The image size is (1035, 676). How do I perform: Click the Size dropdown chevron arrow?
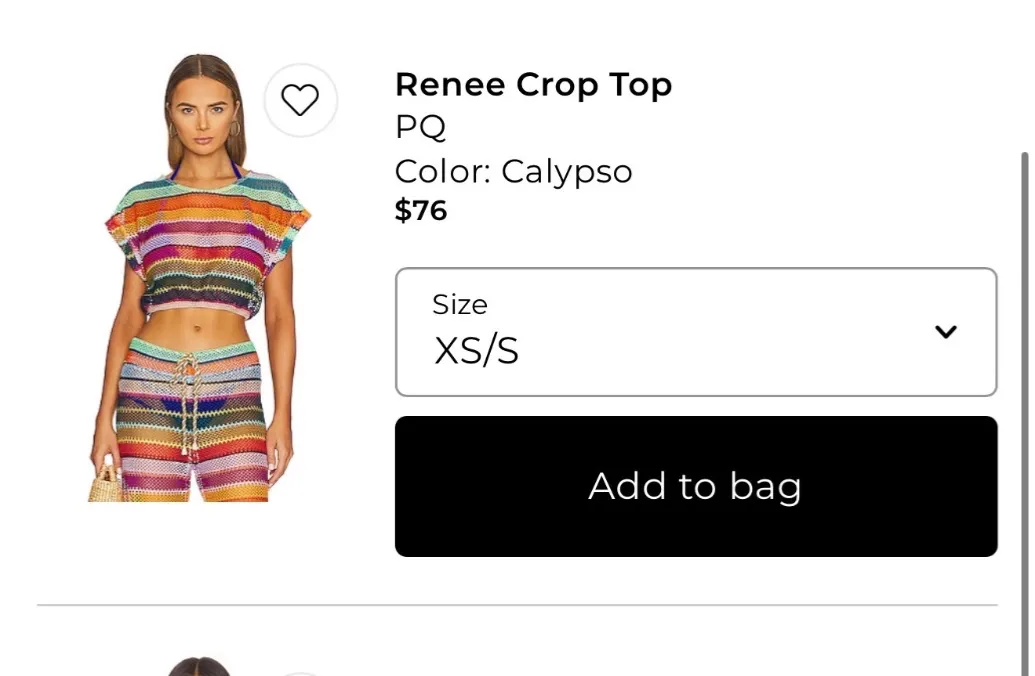click(945, 332)
